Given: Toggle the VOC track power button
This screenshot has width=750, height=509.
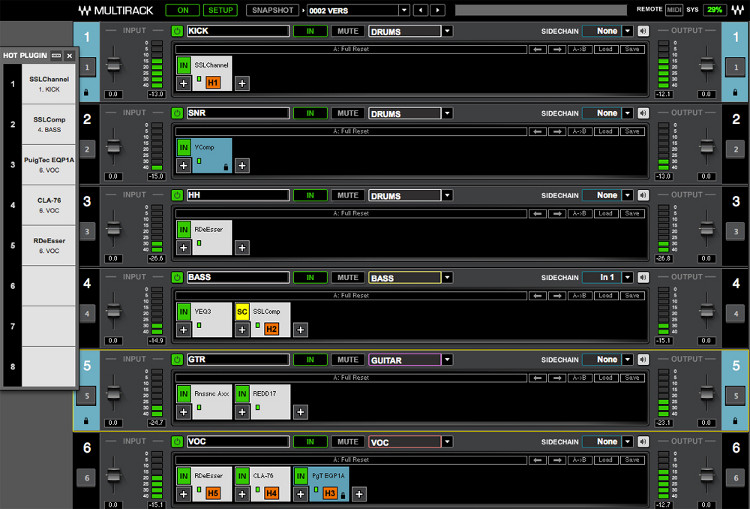Looking at the screenshot, I should point(177,442).
